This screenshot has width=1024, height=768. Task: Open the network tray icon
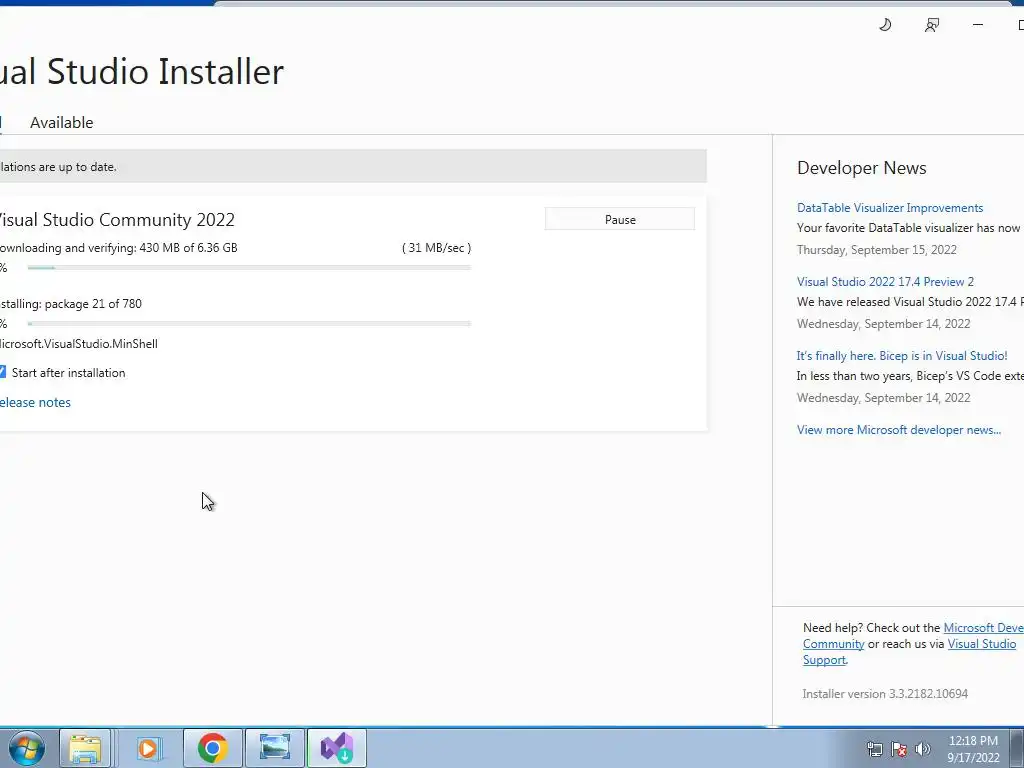click(874, 749)
